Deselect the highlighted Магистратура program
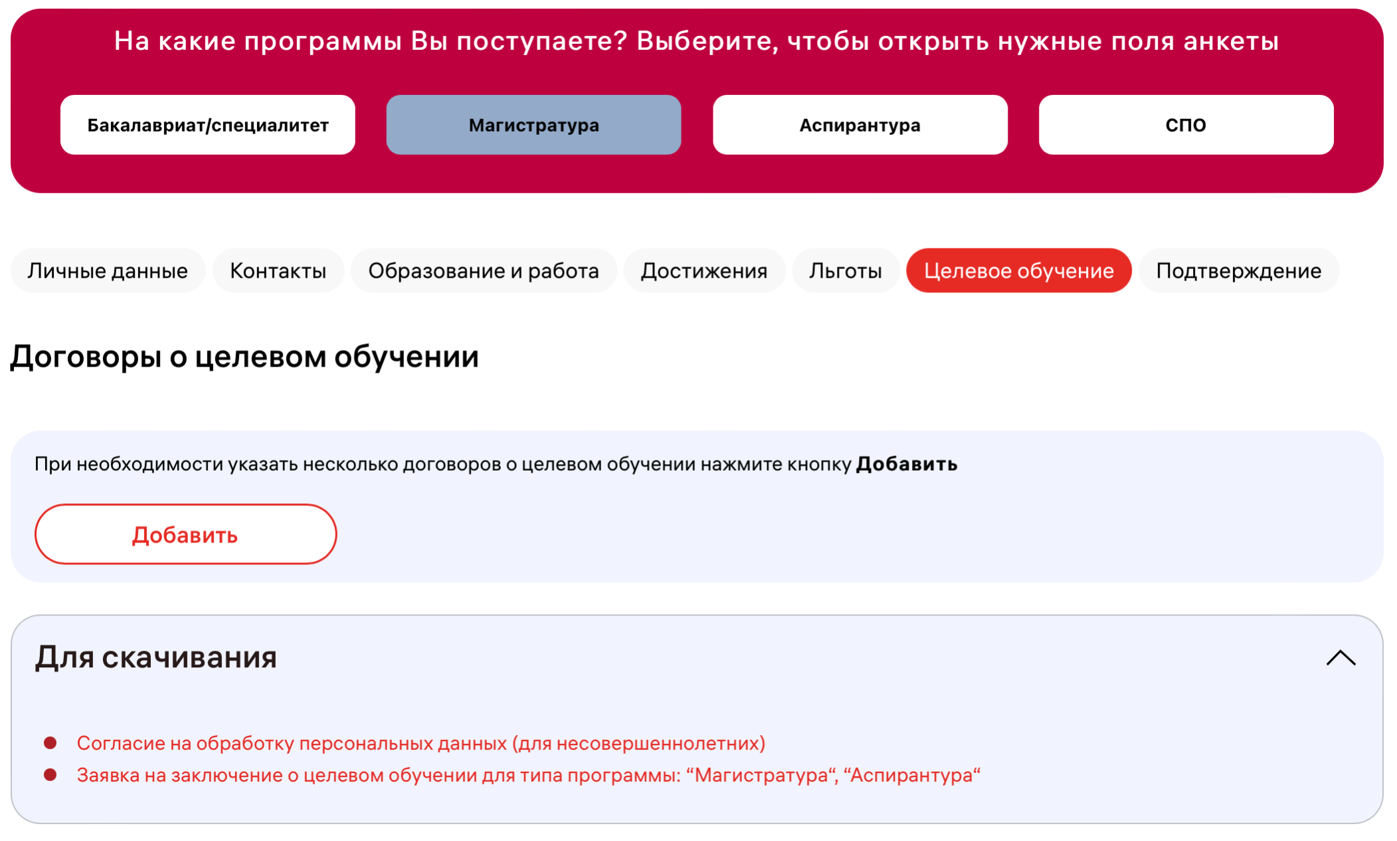This screenshot has width=1397, height=841. coord(533,124)
